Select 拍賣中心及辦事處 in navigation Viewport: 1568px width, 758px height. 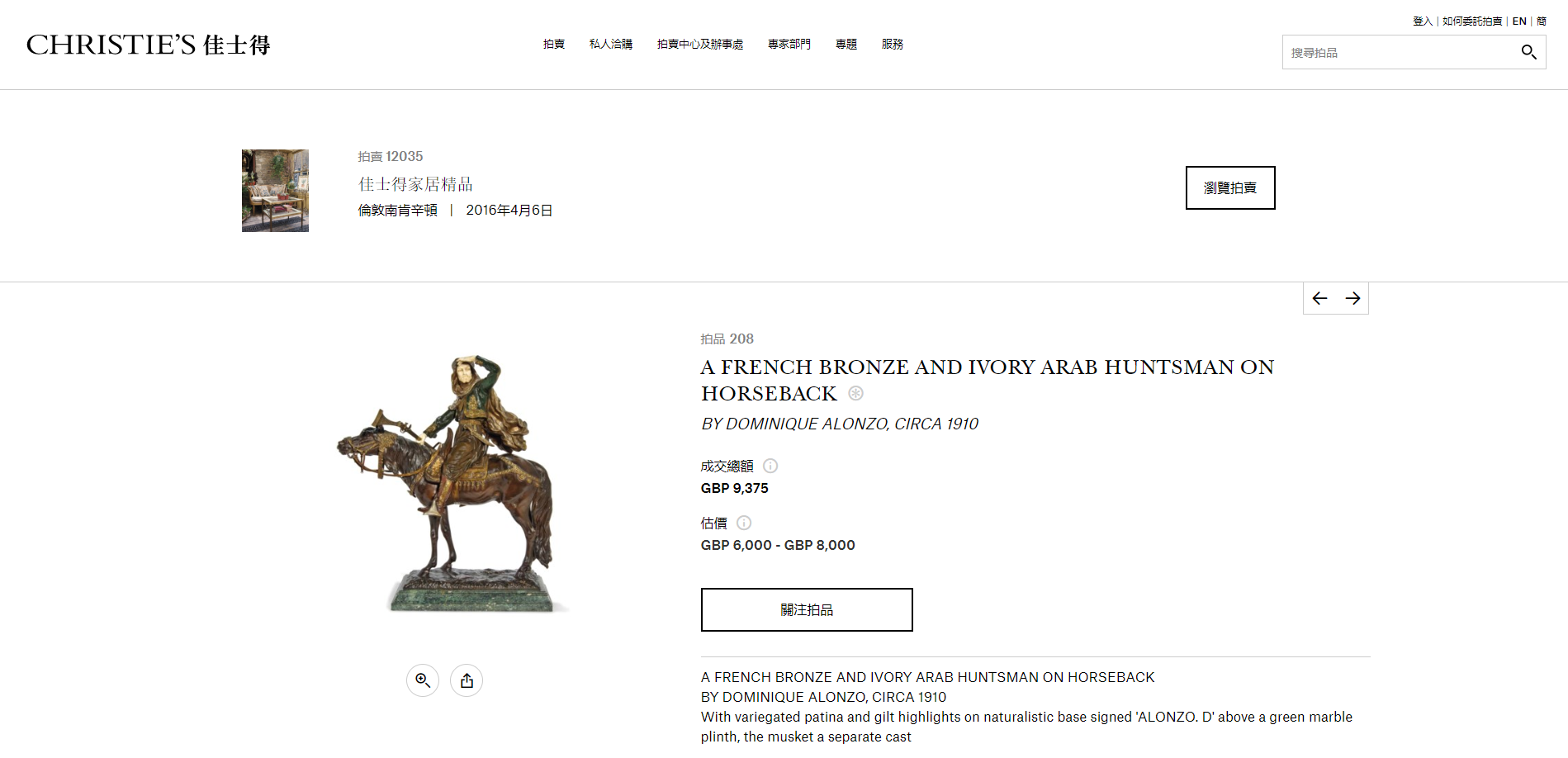[700, 45]
